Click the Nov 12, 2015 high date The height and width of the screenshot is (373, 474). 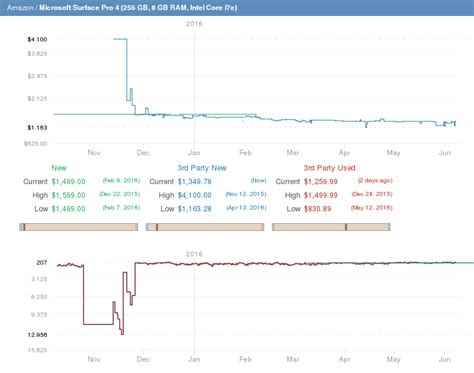pyautogui.click(x=246, y=194)
